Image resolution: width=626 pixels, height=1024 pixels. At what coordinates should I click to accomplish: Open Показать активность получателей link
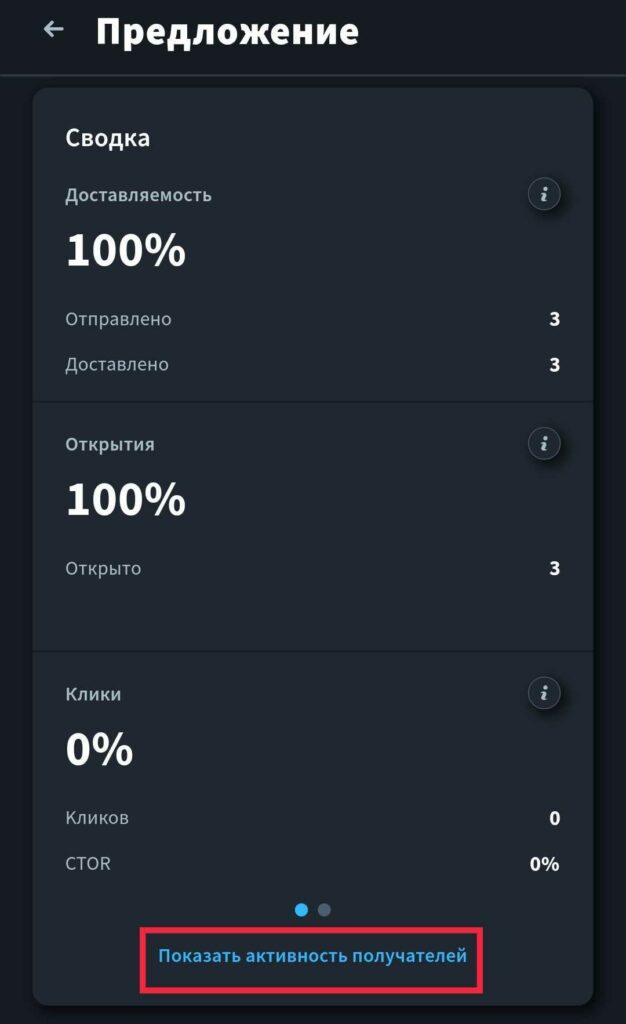tap(313, 956)
